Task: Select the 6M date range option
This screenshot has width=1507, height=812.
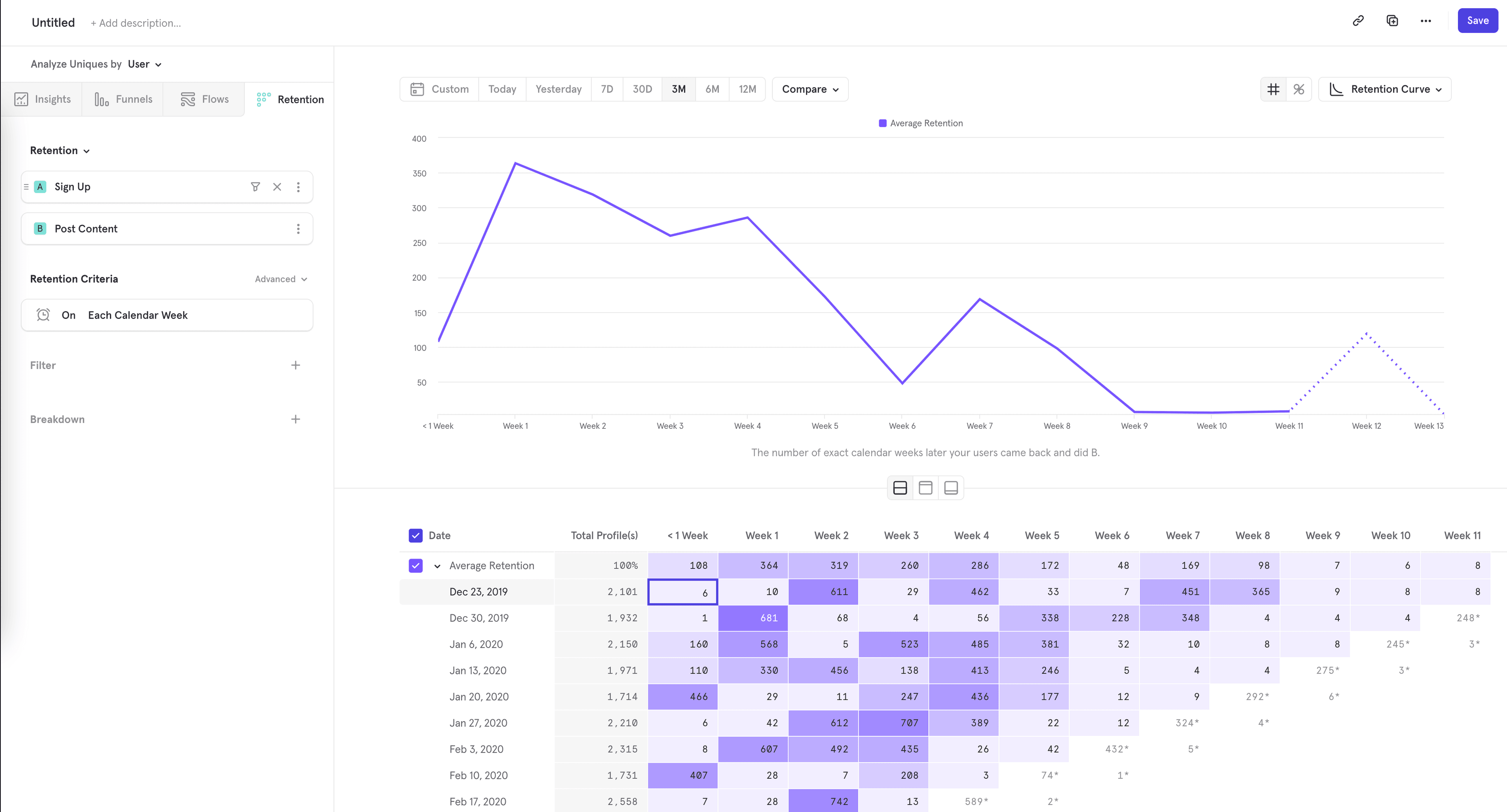Action: tap(712, 89)
